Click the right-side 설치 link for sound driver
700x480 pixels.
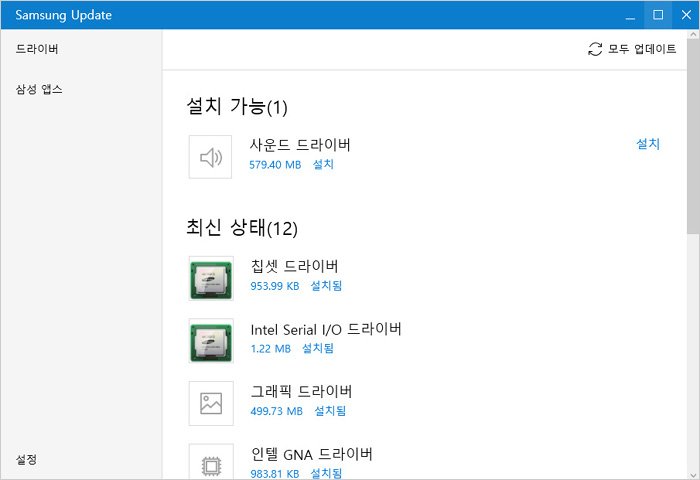click(x=648, y=144)
